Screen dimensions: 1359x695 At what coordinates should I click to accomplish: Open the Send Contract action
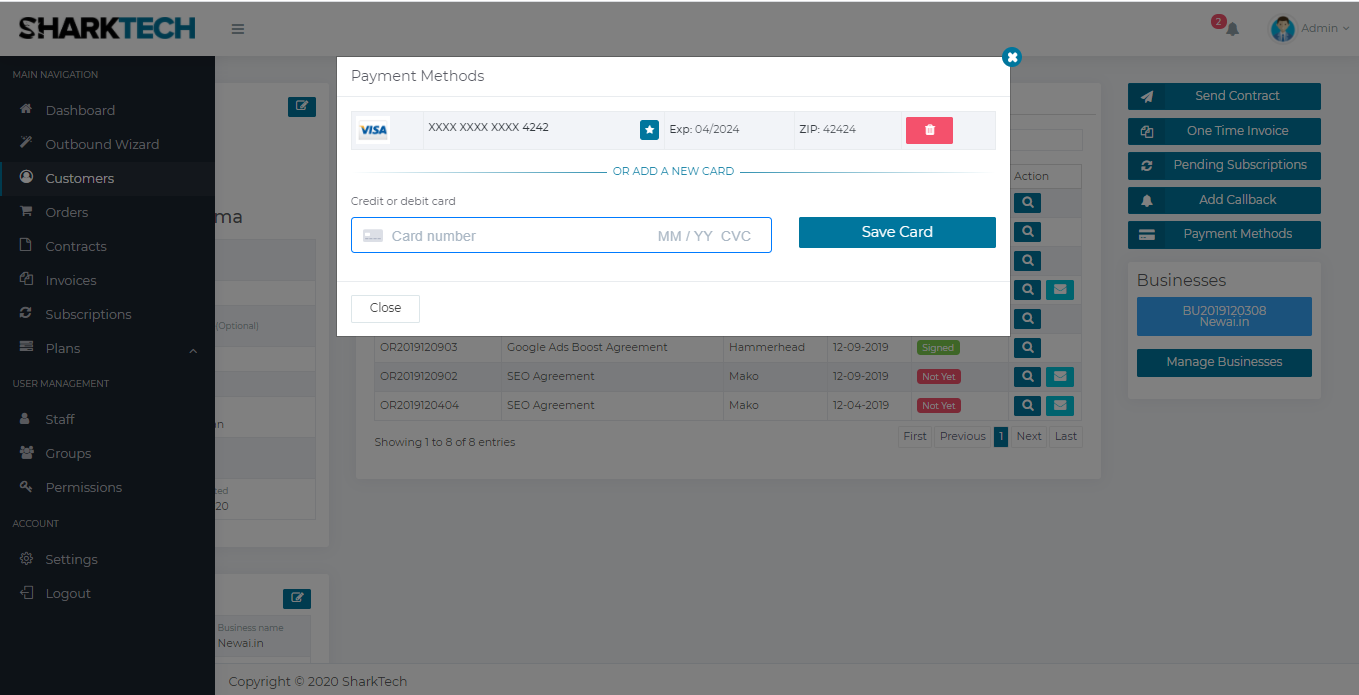click(1224, 96)
